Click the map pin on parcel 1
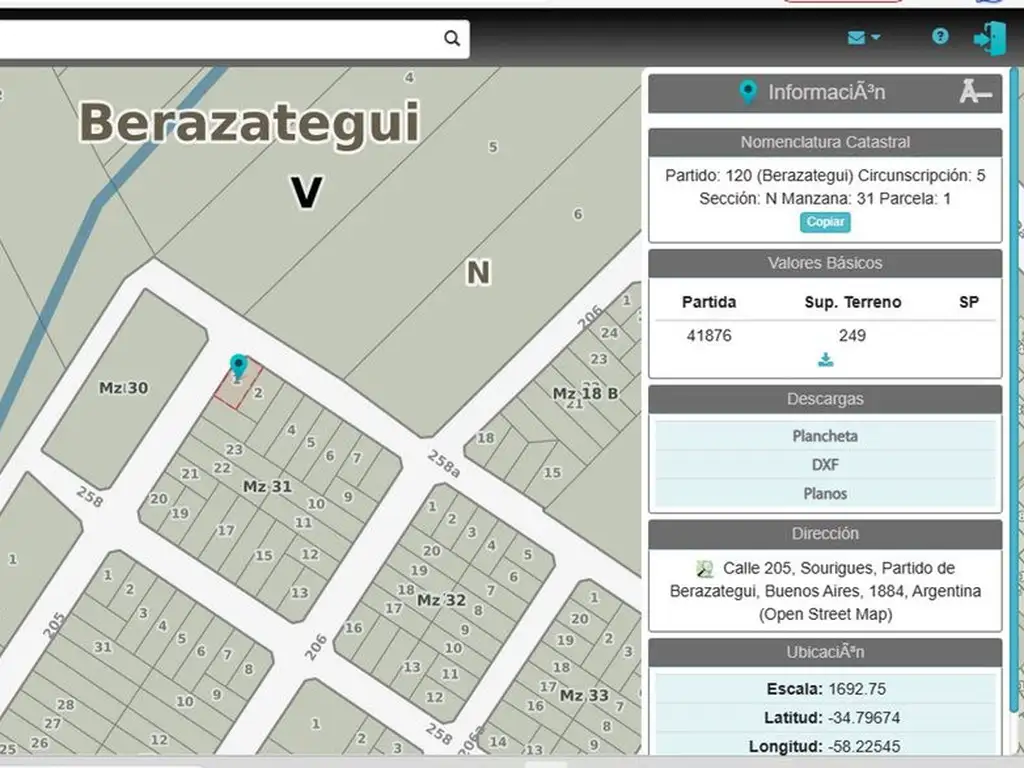Image resolution: width=1024 pixels, height=768 pixels. (238, 367)
